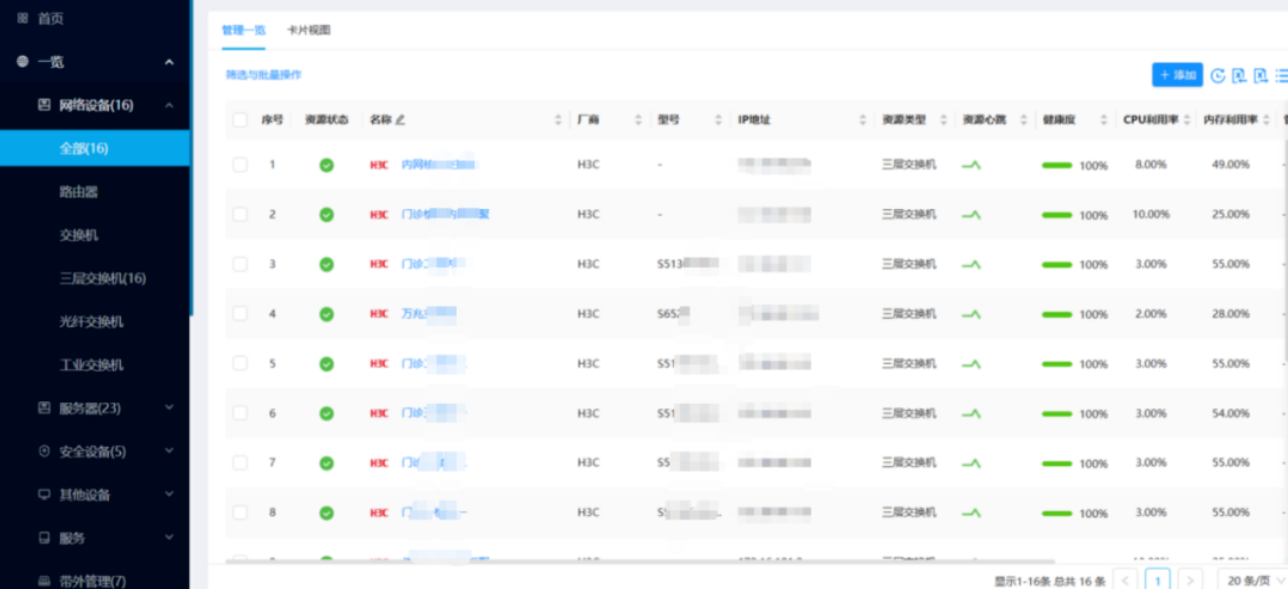Click the green health bar showing 100% on row 2
The image size is (1288, 596).
(1057, 213)
